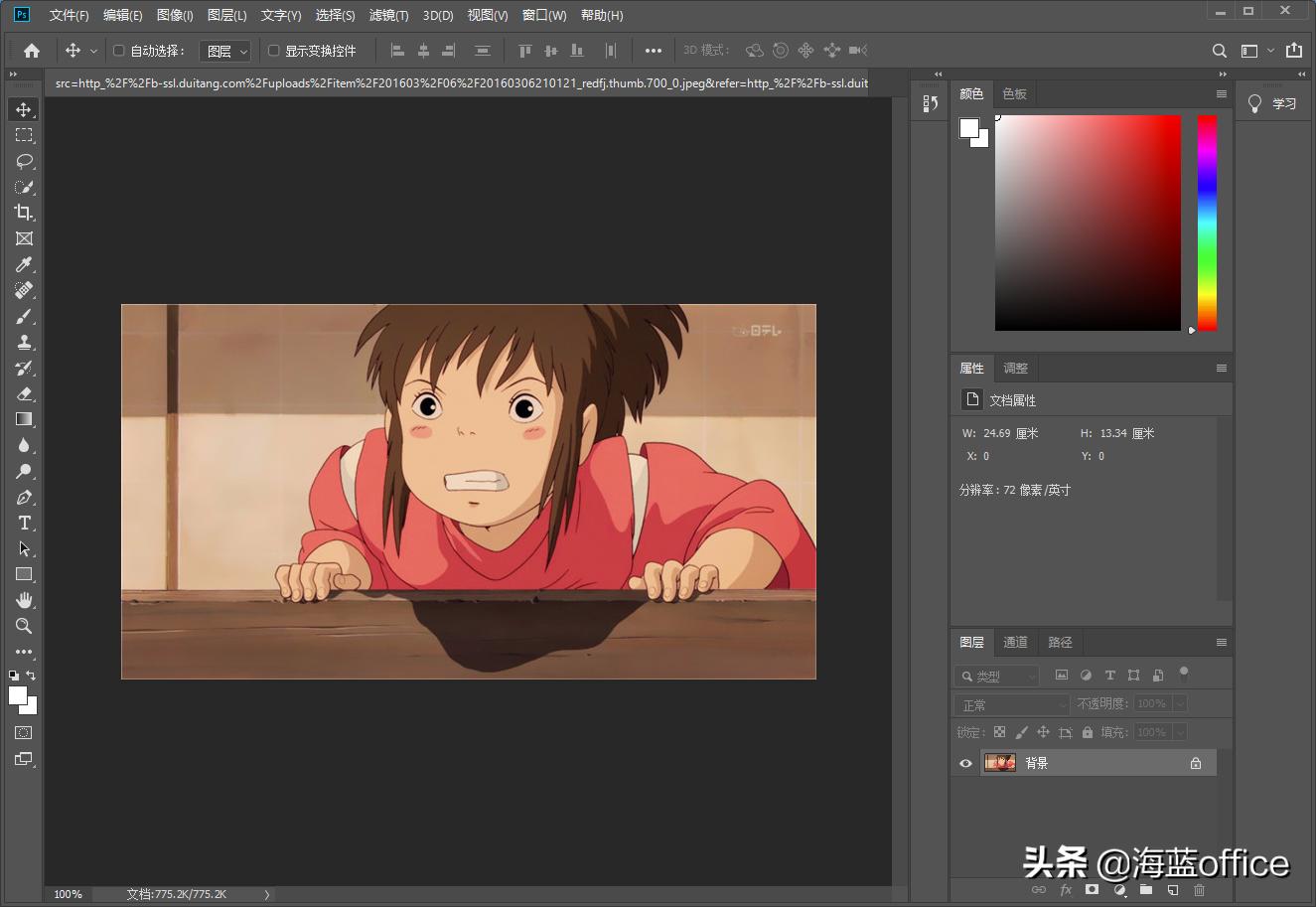Open the 滤镜 menu
1316x907 pixels.
click(x=388, y=15)
